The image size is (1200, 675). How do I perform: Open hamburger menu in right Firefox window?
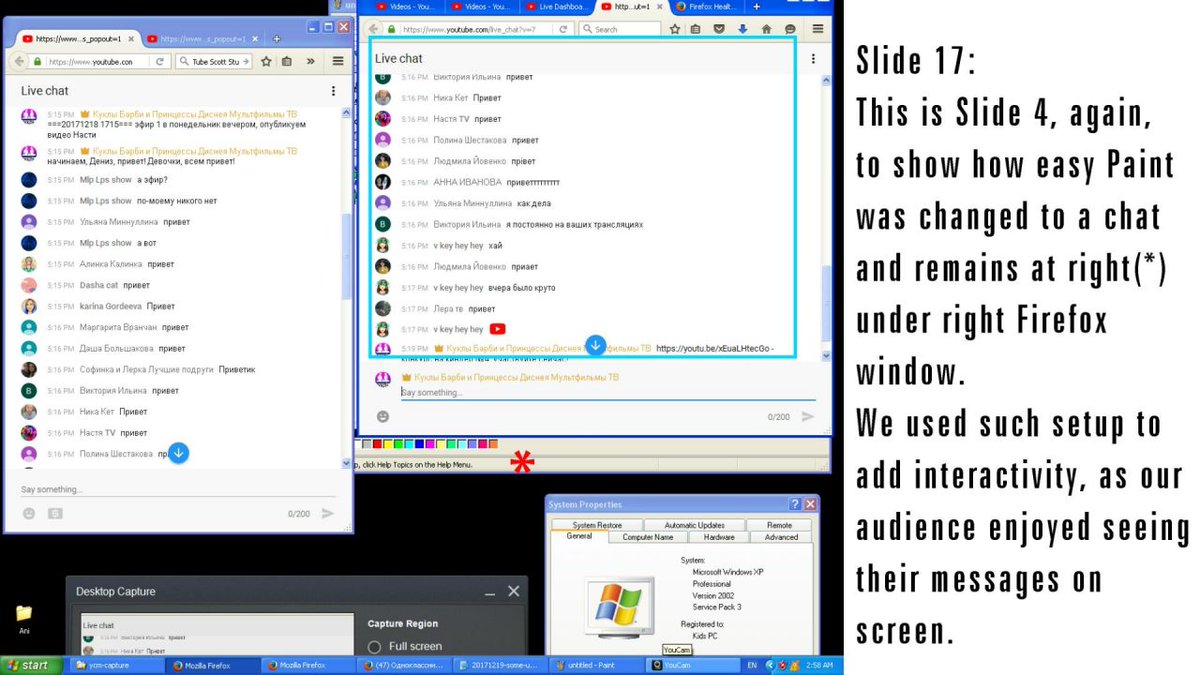818,29
